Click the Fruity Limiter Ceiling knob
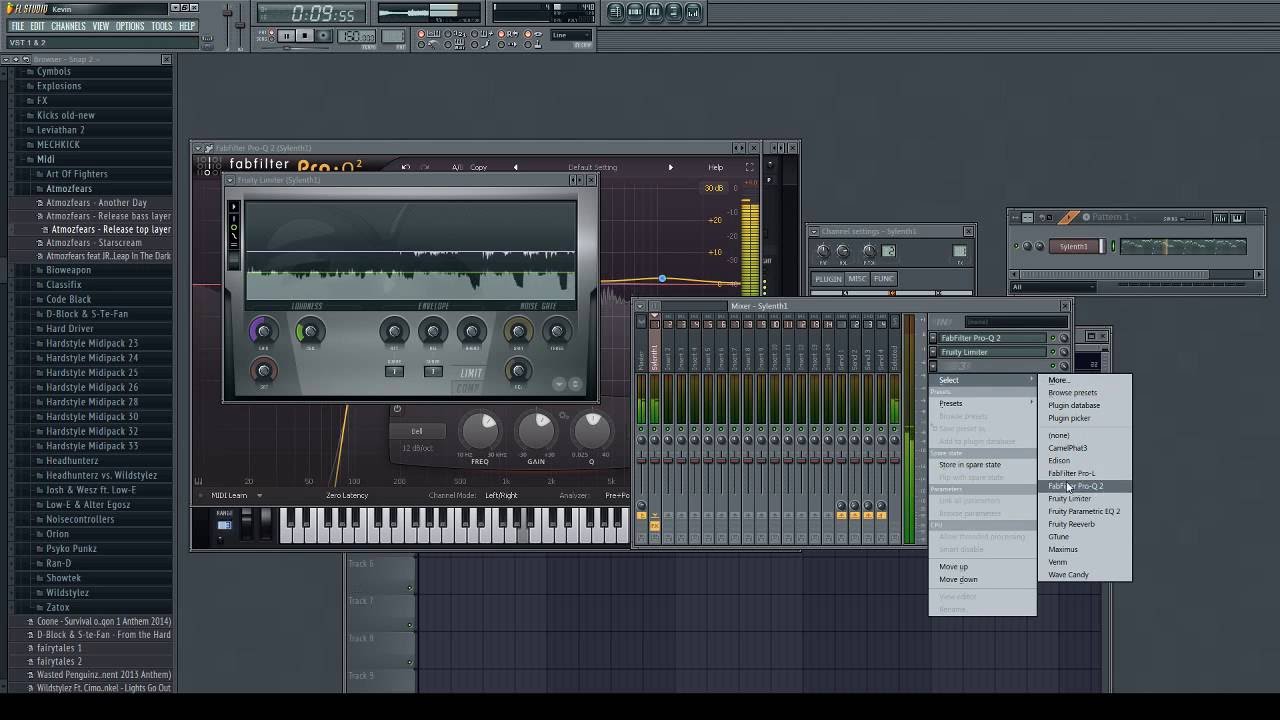 [309, 331]
